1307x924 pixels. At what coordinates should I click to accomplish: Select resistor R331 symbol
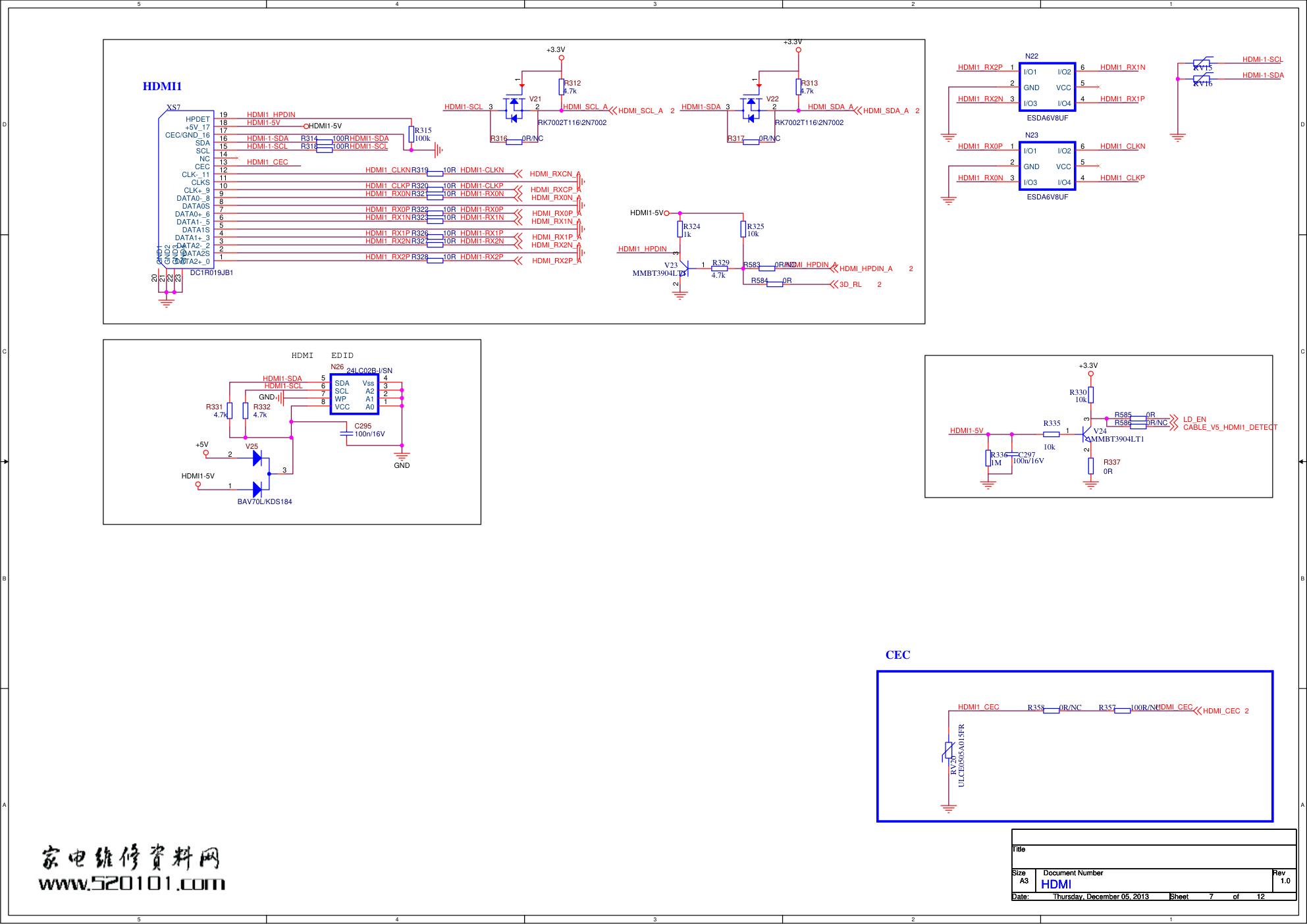(x=229, y=411)
